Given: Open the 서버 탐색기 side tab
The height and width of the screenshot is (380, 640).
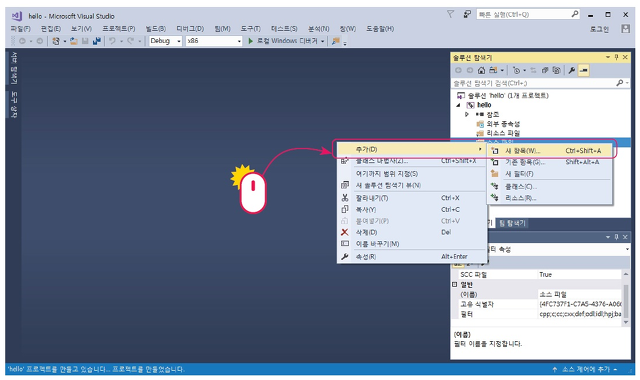Looking at the screenshot, I should tap(14, 67).
